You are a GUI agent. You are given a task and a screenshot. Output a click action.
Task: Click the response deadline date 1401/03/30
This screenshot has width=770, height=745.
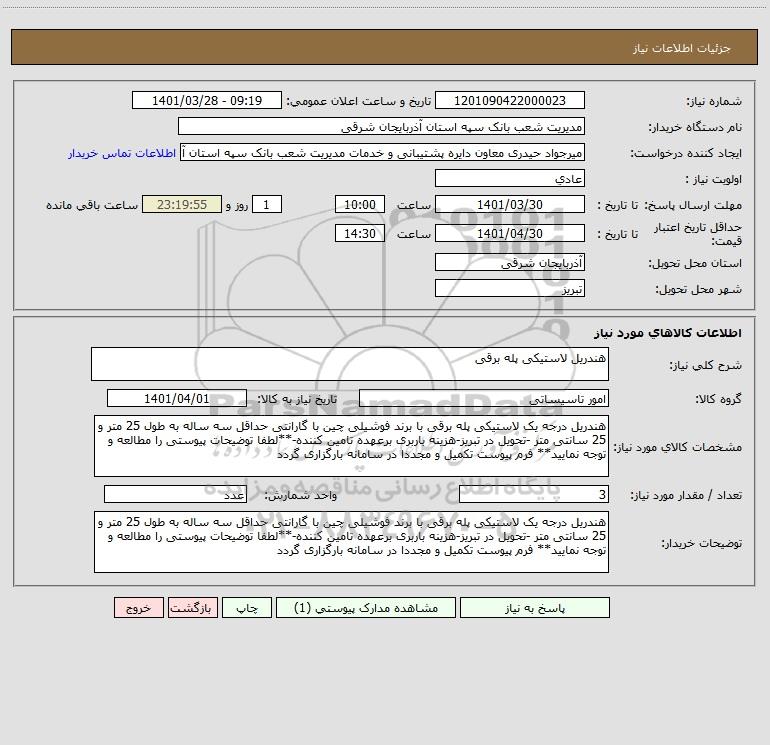(510, 205)
